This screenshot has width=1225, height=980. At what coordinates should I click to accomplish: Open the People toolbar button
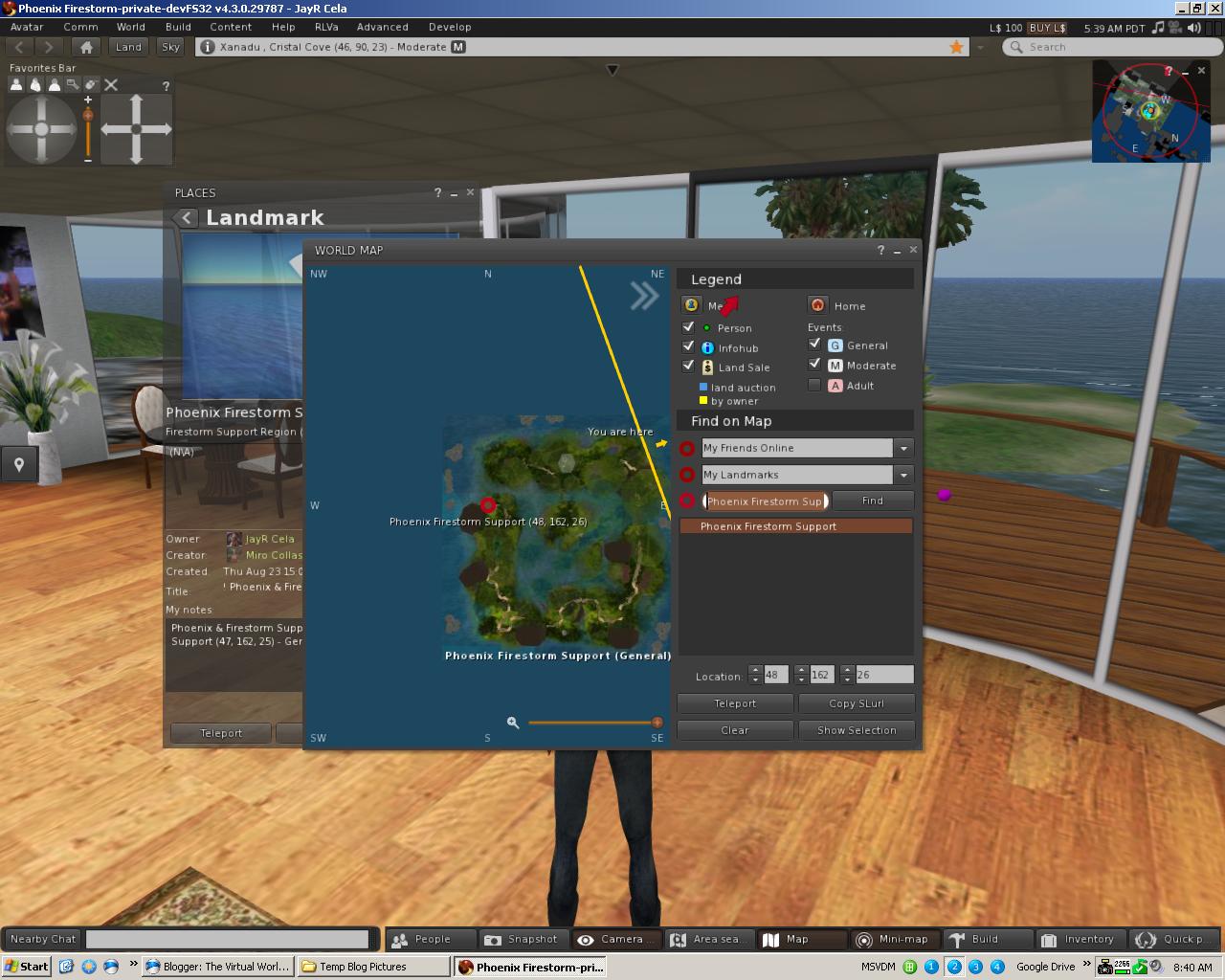(x=430, y=939)
